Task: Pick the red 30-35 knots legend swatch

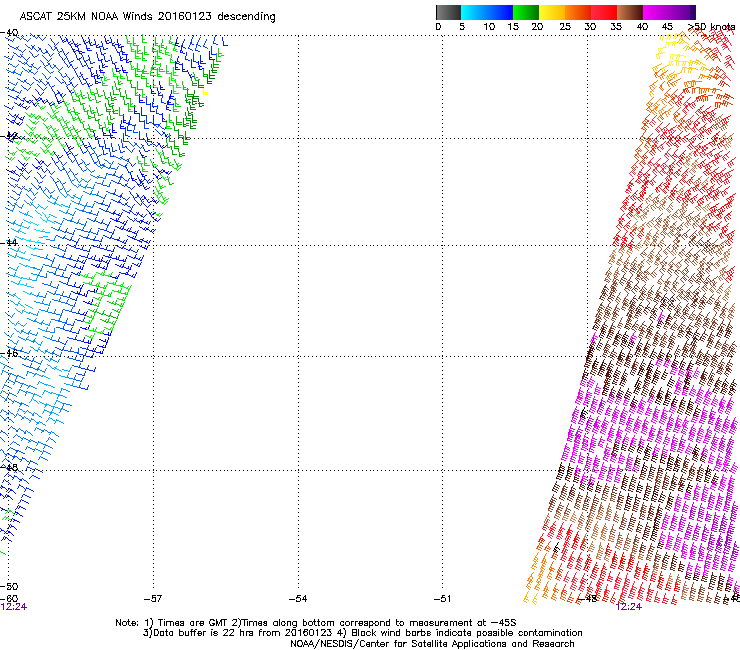Action: 604,12
